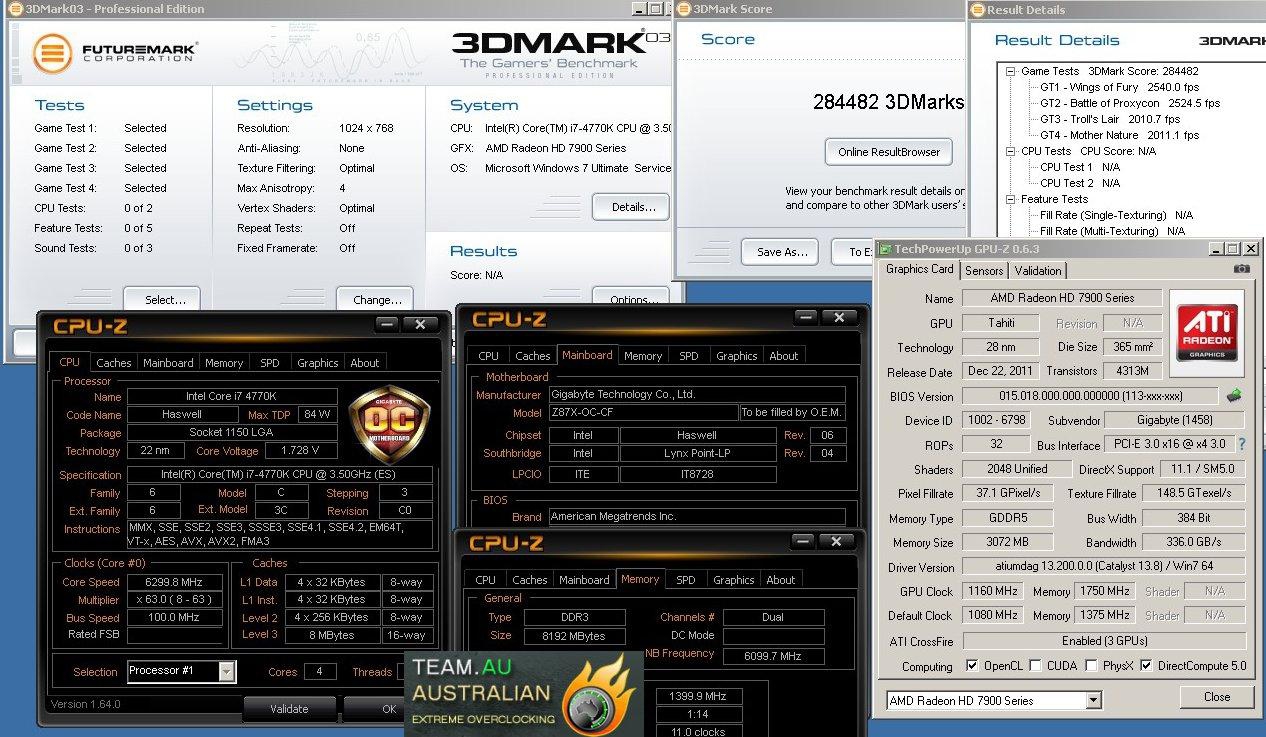This screenshot has width=1266, height=737.
Task: Click the Driver Version atiumdag field
Action: (1104, 567)
